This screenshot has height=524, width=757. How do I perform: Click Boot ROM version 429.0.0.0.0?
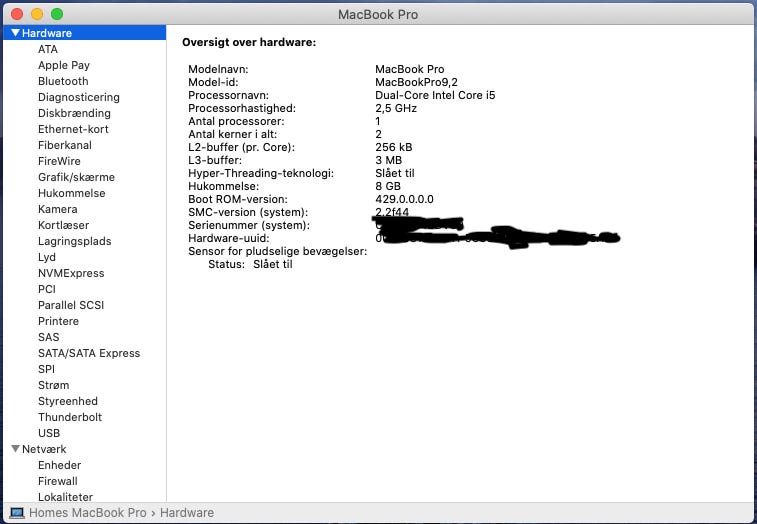(404, 199)
